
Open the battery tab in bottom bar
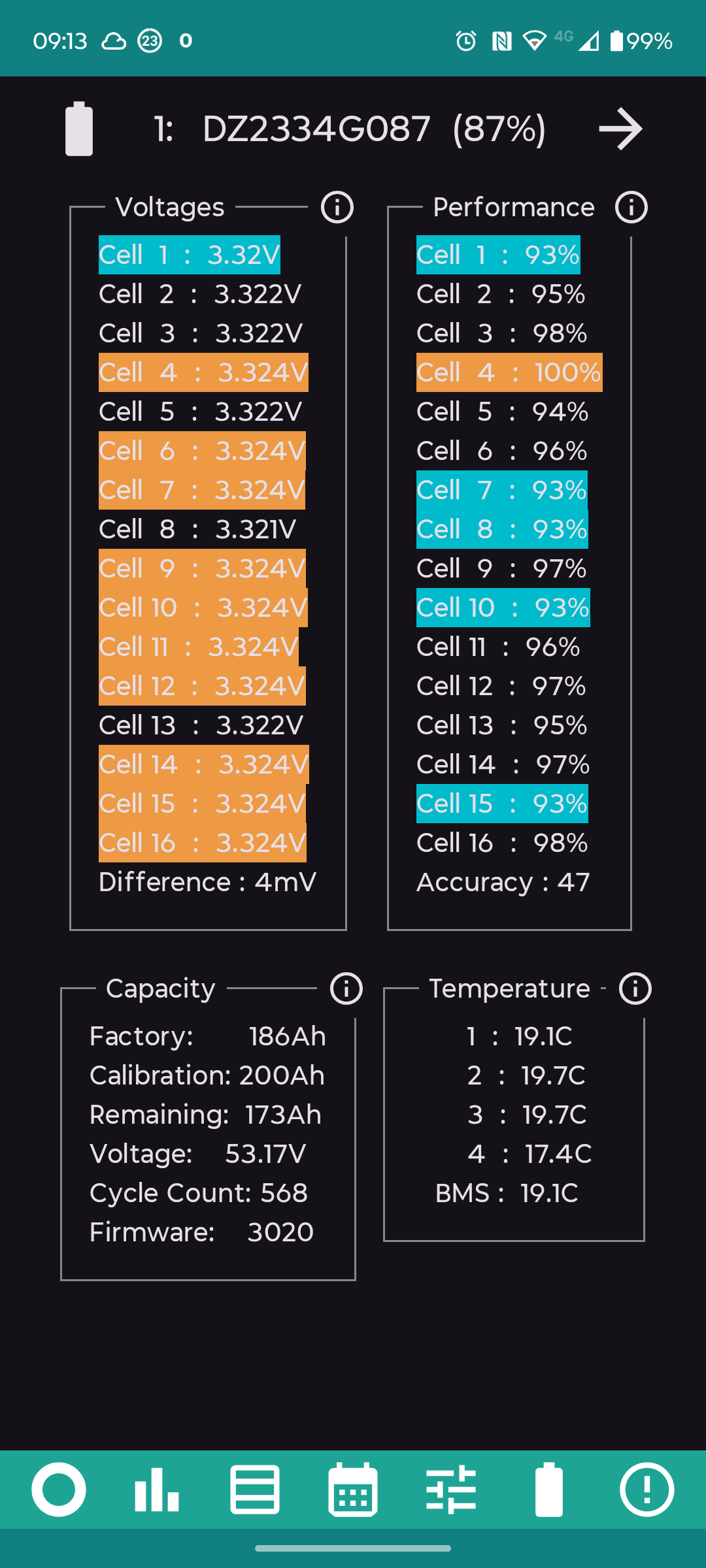tap(549, 1490)
